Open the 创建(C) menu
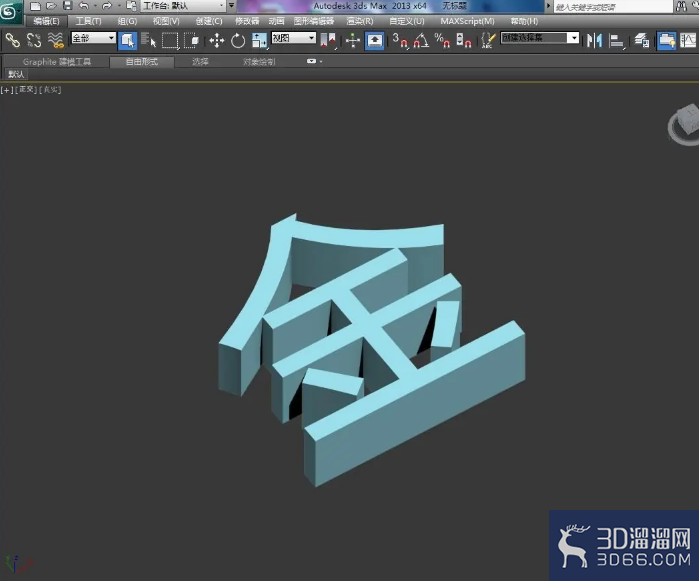Image resolution: width=699 pixels, height=581 pixels. (x=209, y=21)
